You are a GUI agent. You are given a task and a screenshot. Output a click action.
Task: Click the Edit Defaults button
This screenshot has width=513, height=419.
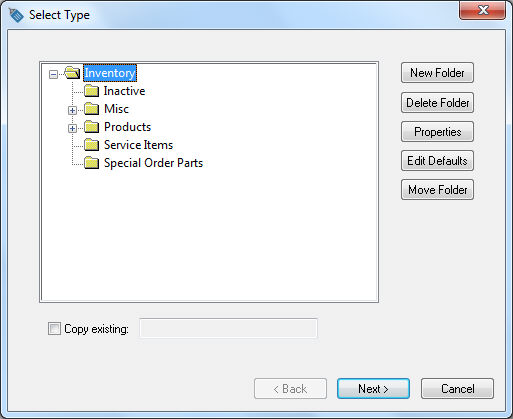(x=437, y=161)
